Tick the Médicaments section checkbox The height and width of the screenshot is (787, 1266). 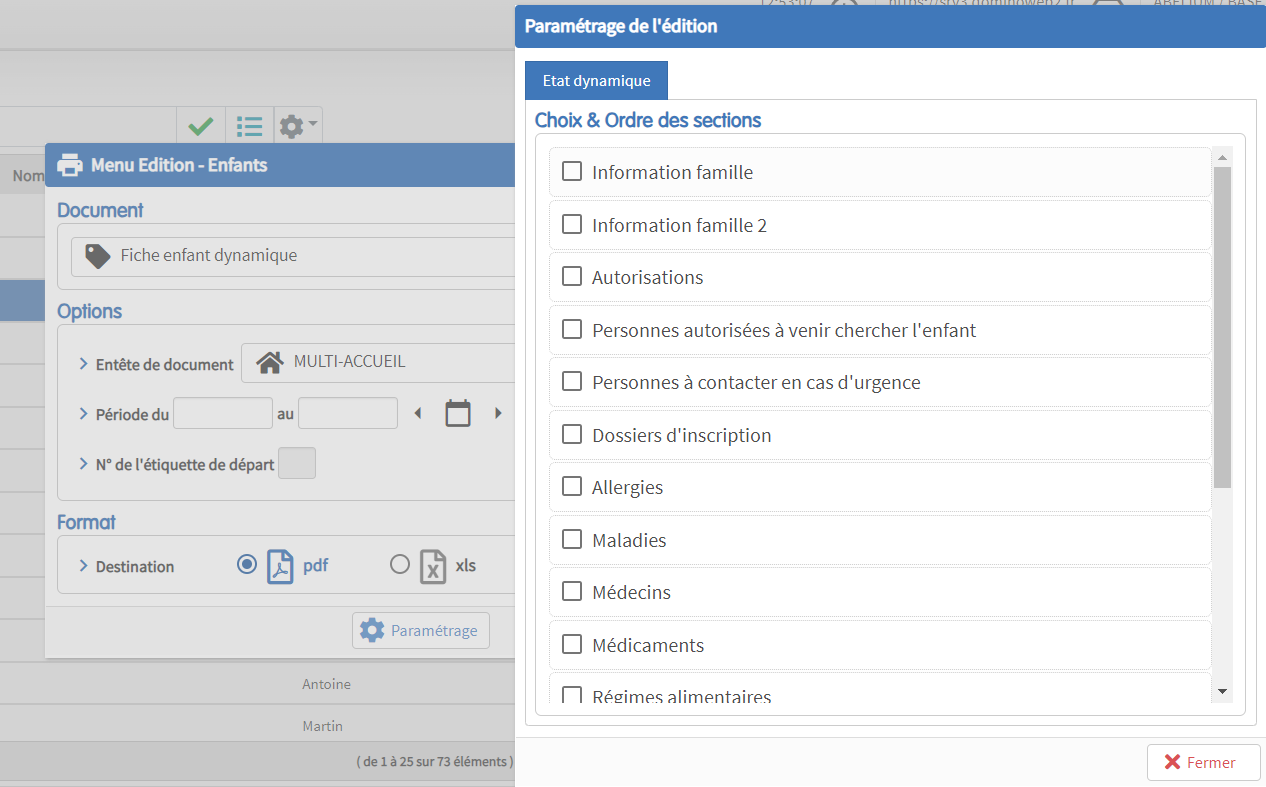572,644
